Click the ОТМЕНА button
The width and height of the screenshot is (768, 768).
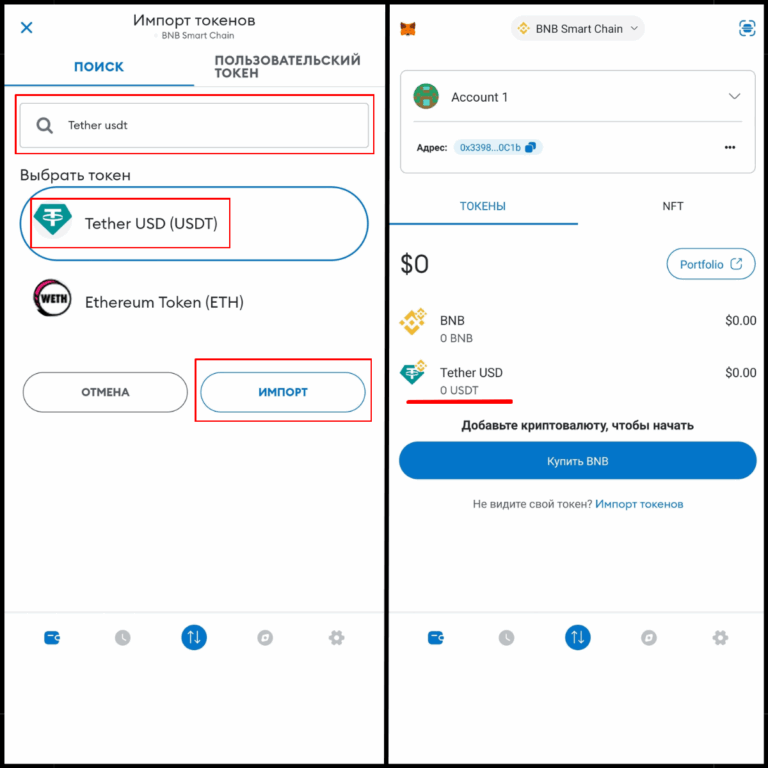tap(105, 392)
